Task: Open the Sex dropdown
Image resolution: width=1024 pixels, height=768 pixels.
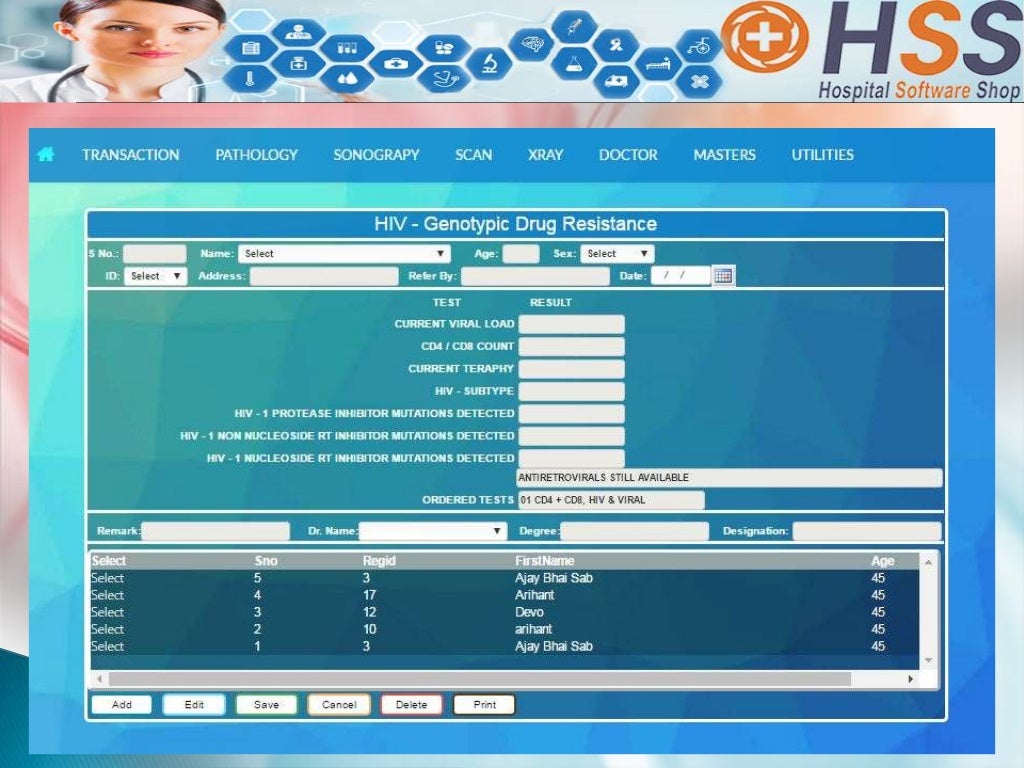Action: coord(617,253)
